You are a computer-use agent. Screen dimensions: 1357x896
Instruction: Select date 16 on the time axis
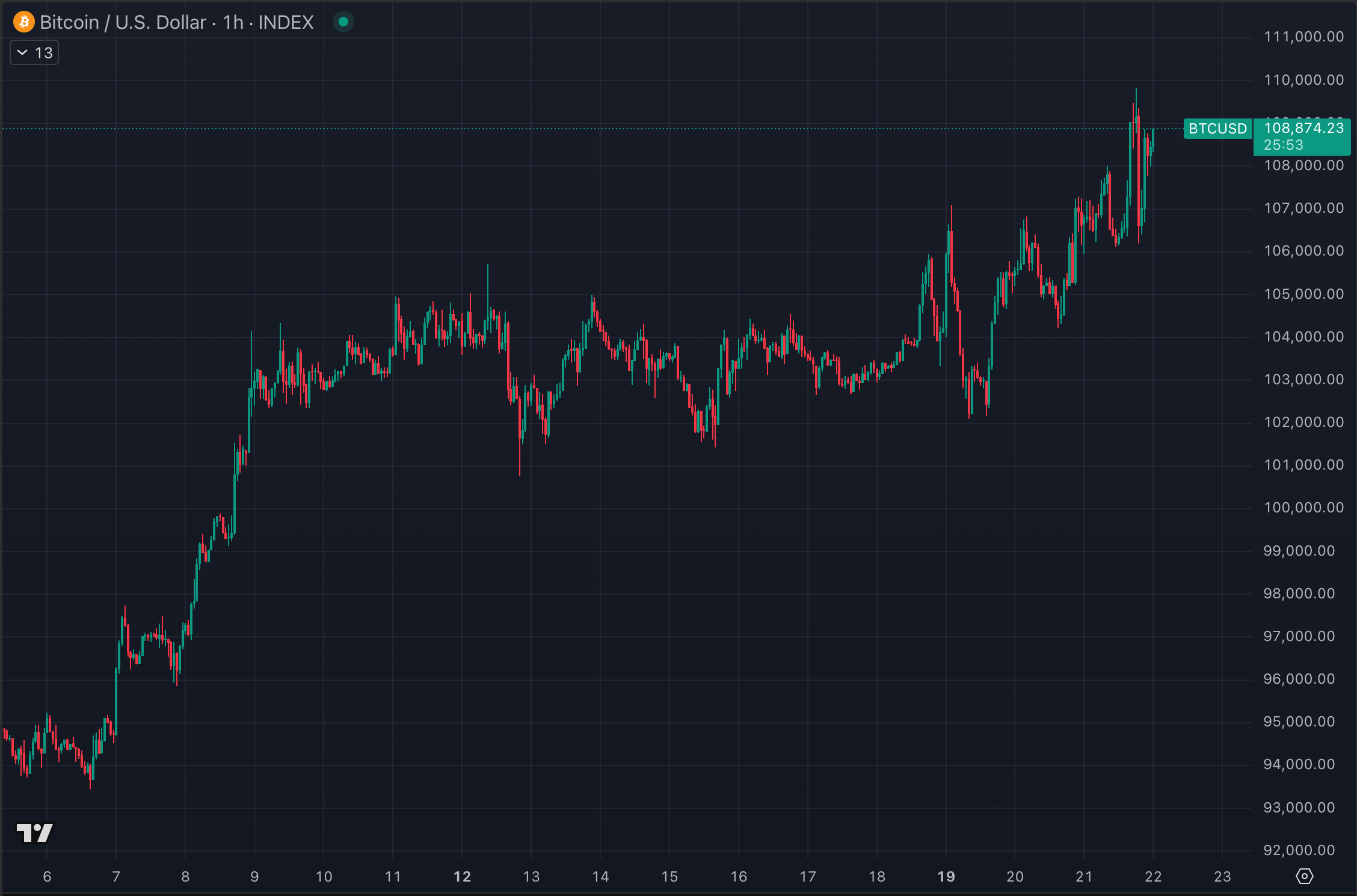pos(739,877)
